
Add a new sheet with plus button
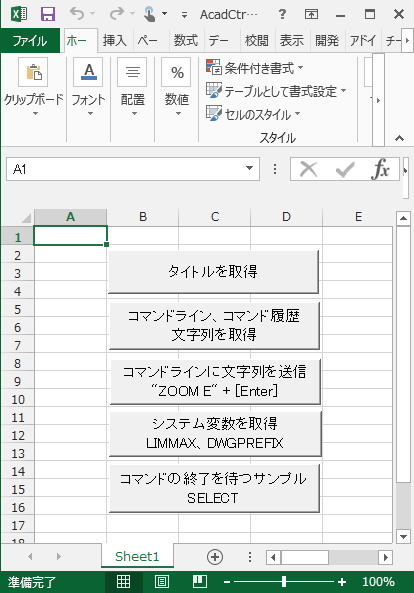coord(215,557)
